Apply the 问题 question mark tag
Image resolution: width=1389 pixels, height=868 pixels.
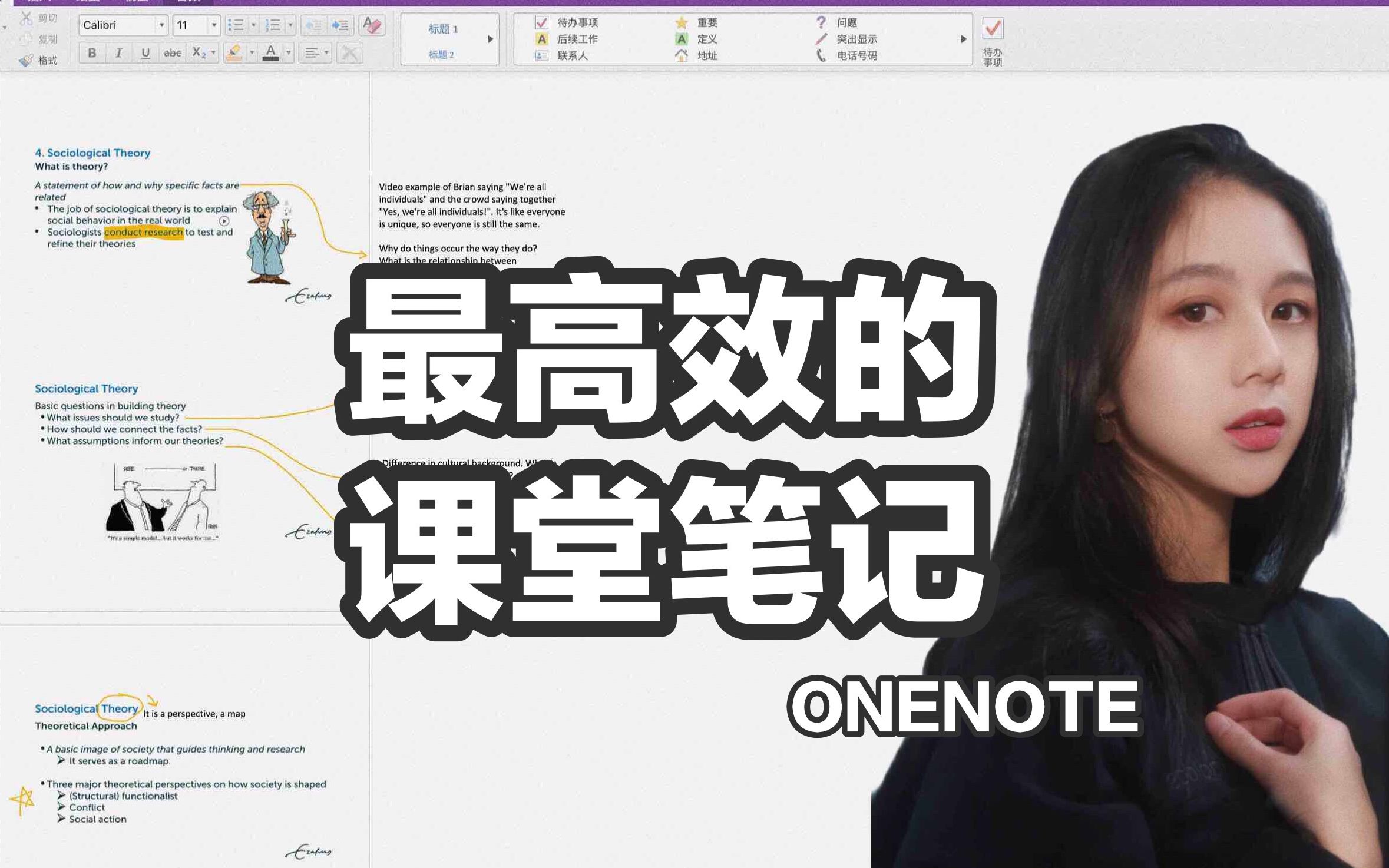836,22
